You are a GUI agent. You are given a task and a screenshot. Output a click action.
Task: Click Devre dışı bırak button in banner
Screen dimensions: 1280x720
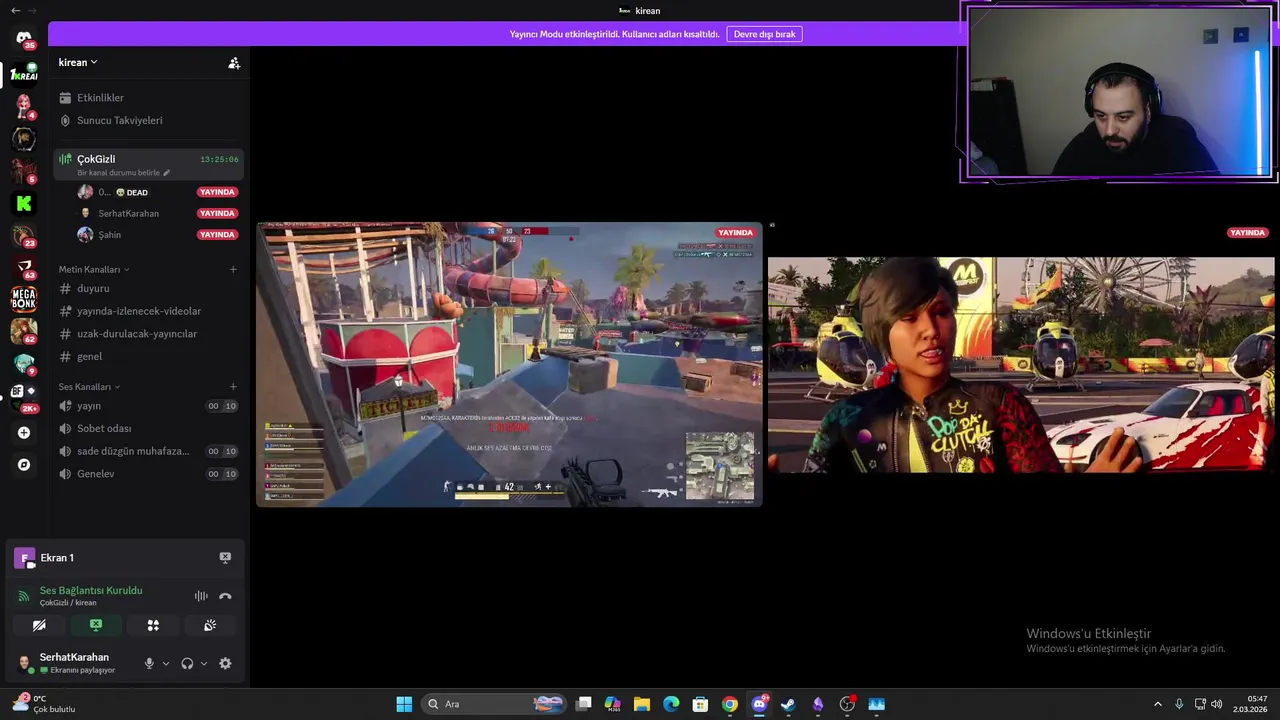click(x=764, y=34)
